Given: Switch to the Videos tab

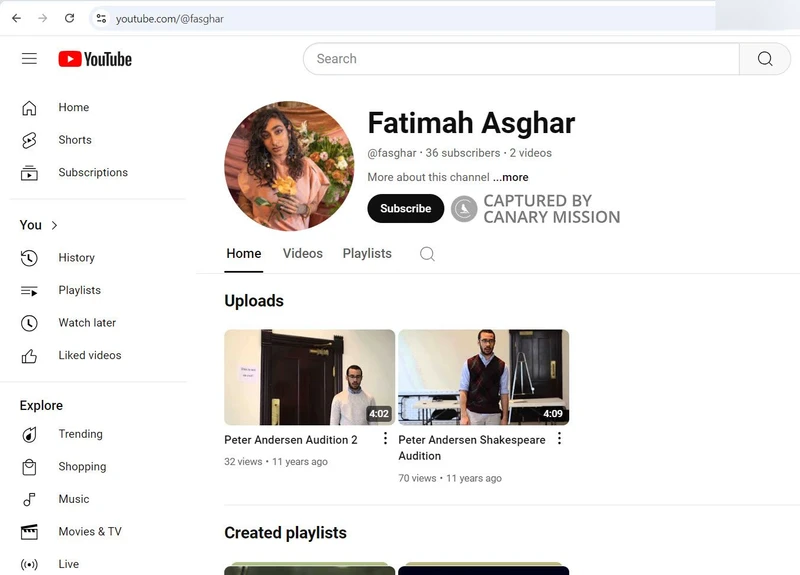Looking at the screenshot, I should click(x=303, y=254).
